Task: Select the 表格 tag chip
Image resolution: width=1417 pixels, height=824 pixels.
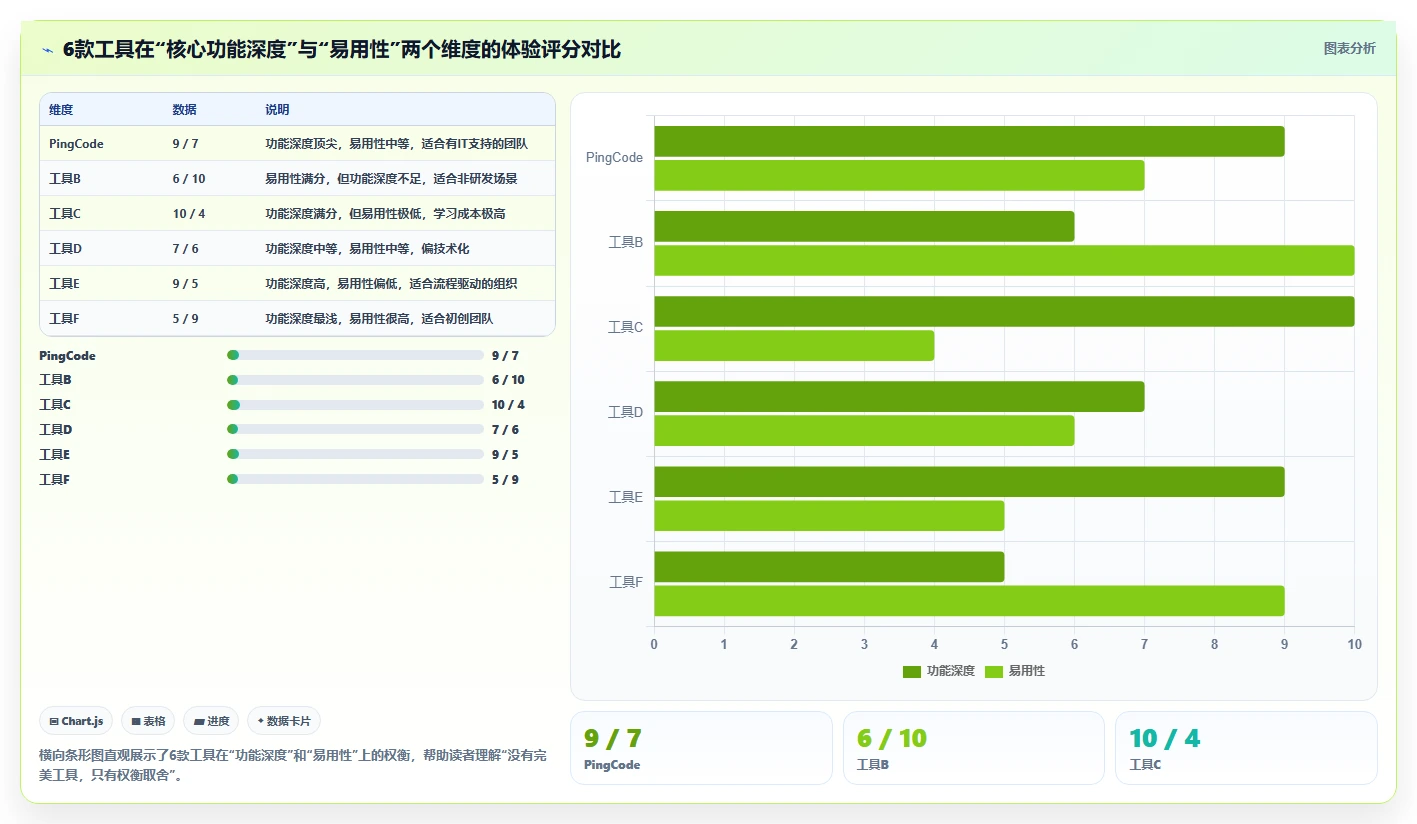Action: pyautogui.click(x=148, y=721)
